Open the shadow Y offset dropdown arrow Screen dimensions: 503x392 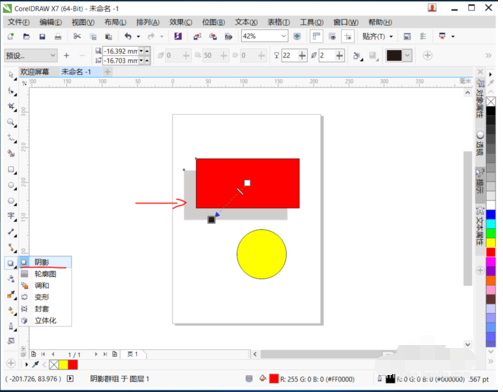click(141, 60)
